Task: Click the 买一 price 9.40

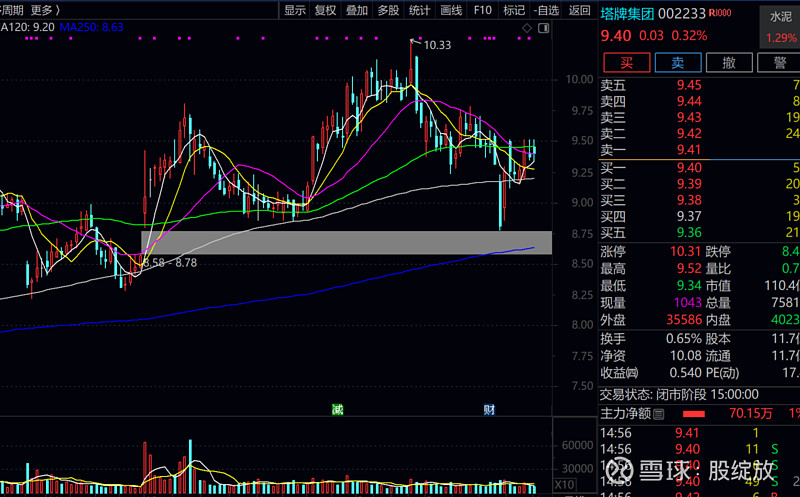Action: point(689,168)
